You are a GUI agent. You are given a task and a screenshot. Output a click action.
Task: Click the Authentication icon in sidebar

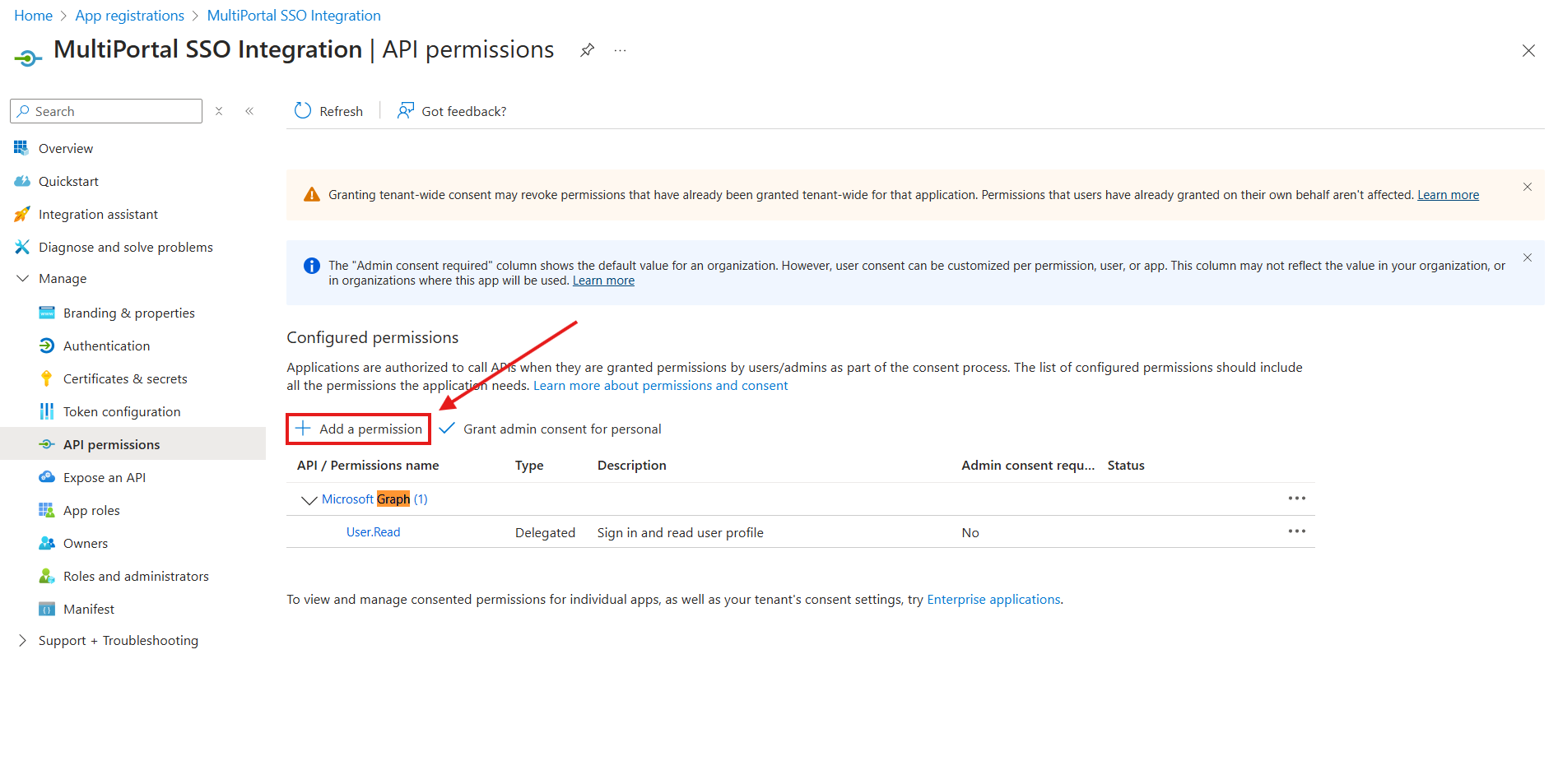[x=47, y=346]
